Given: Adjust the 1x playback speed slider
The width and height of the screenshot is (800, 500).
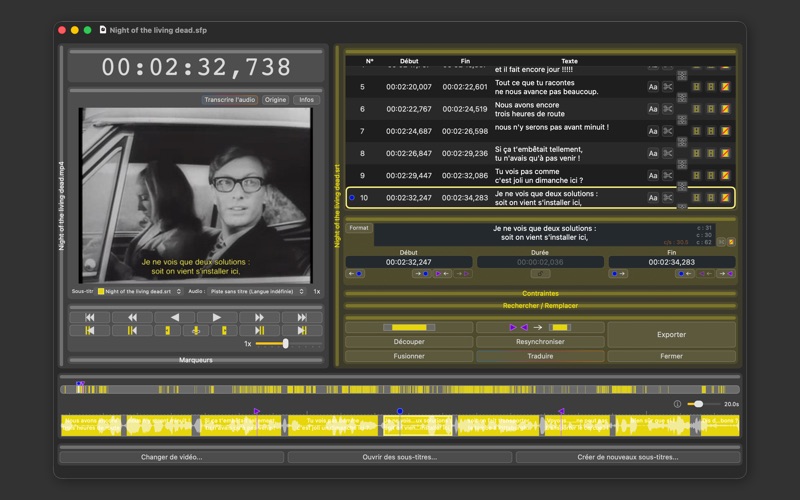Looking at the screenshot, I should click(x=286, y=344).
